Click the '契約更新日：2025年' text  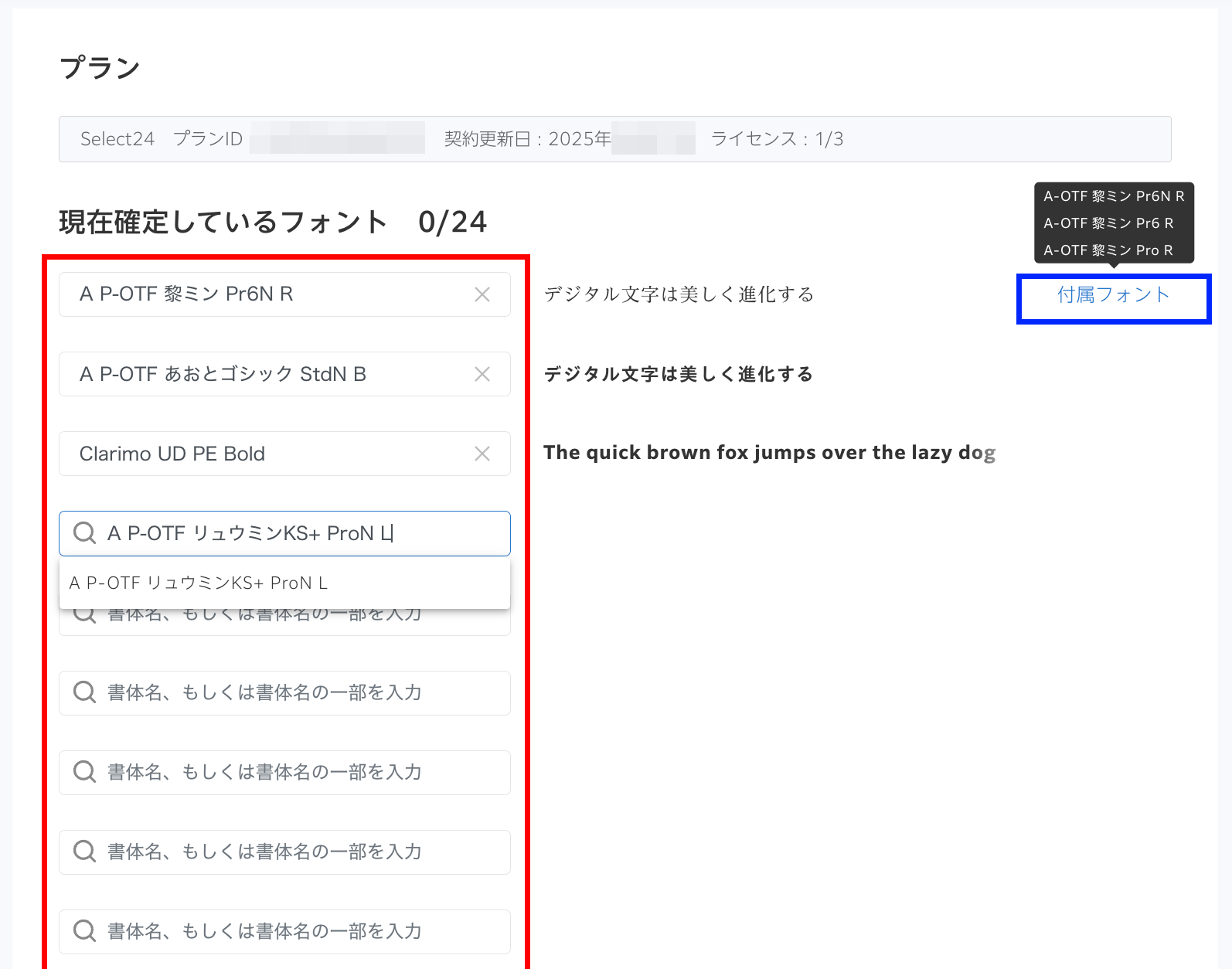(528, 139)
